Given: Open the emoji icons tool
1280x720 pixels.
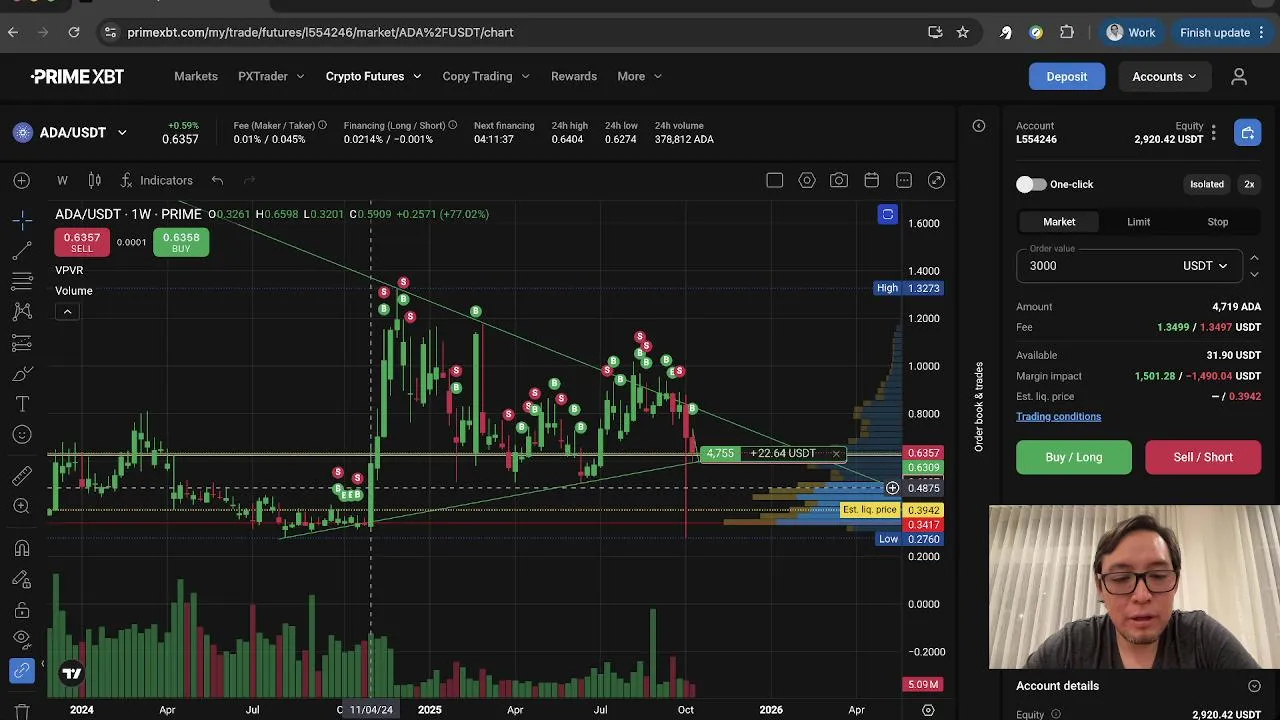Looking at the screenshot, I should pos(22,435).
